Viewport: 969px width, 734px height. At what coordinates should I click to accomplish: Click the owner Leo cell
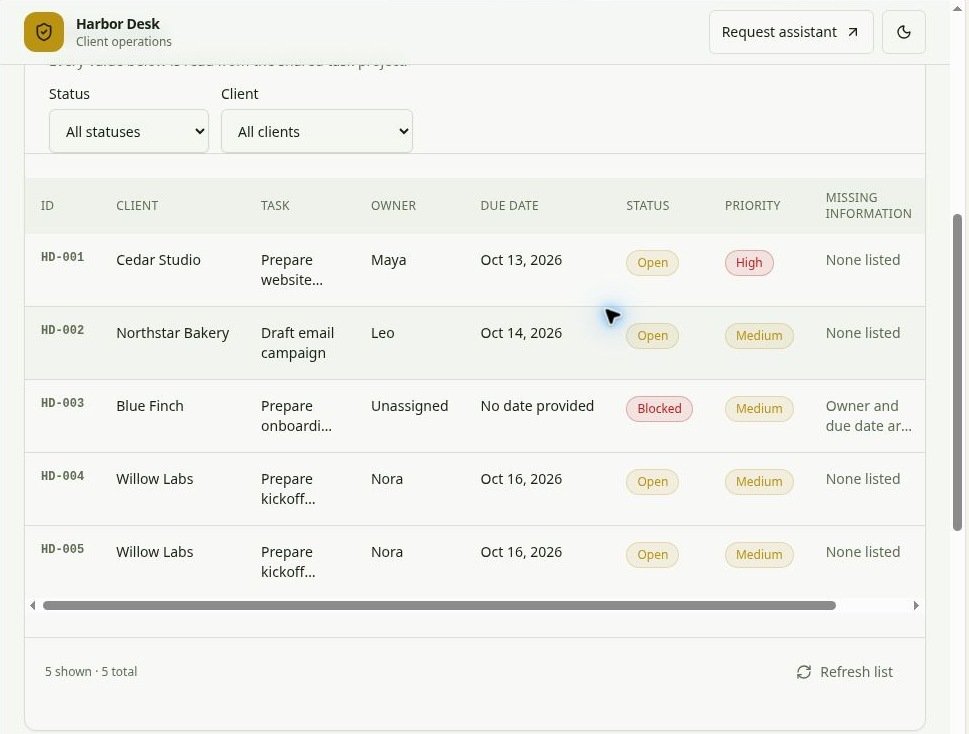tap(383, 333)
